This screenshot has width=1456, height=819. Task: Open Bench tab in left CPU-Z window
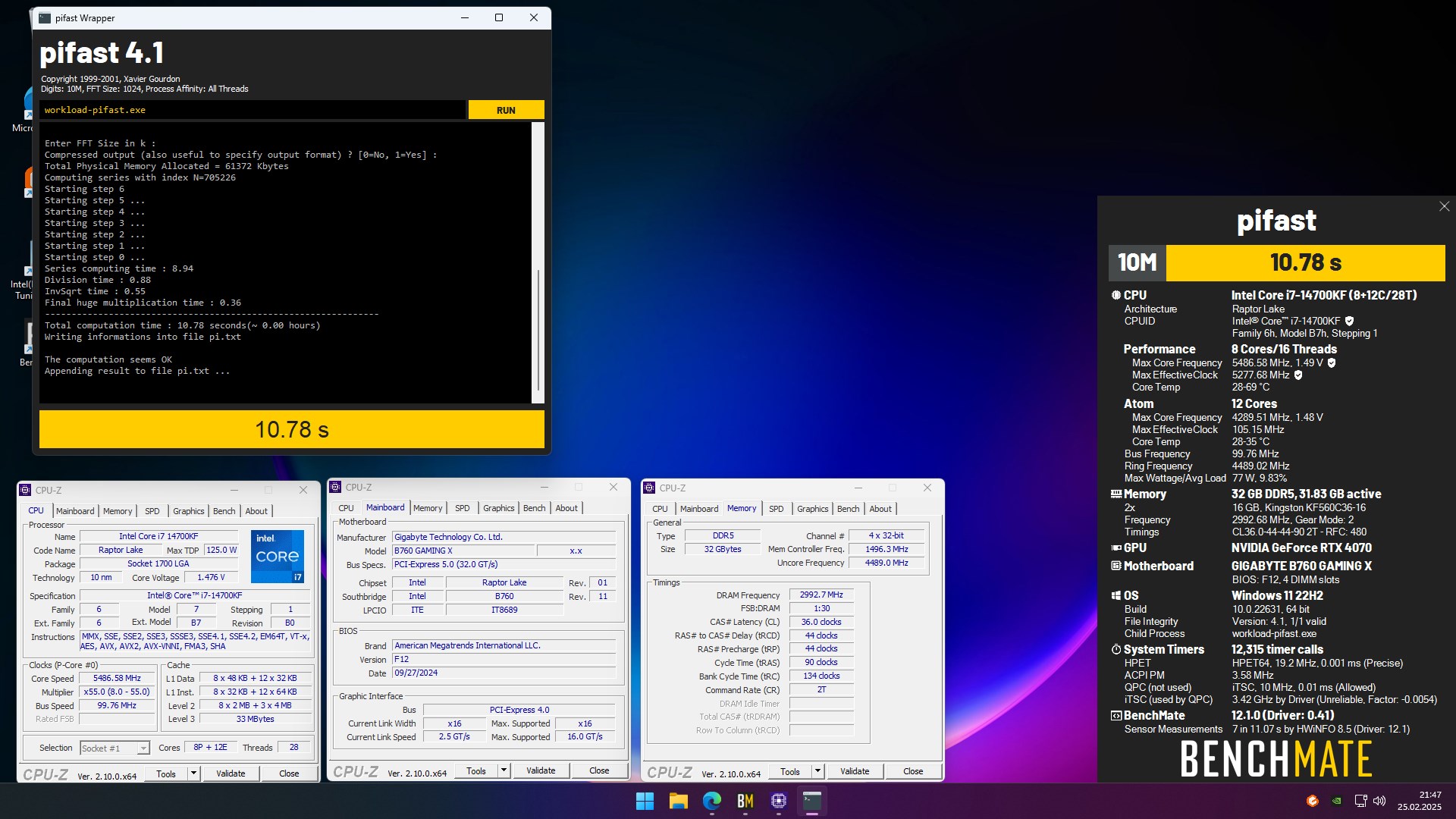(224, 511)
